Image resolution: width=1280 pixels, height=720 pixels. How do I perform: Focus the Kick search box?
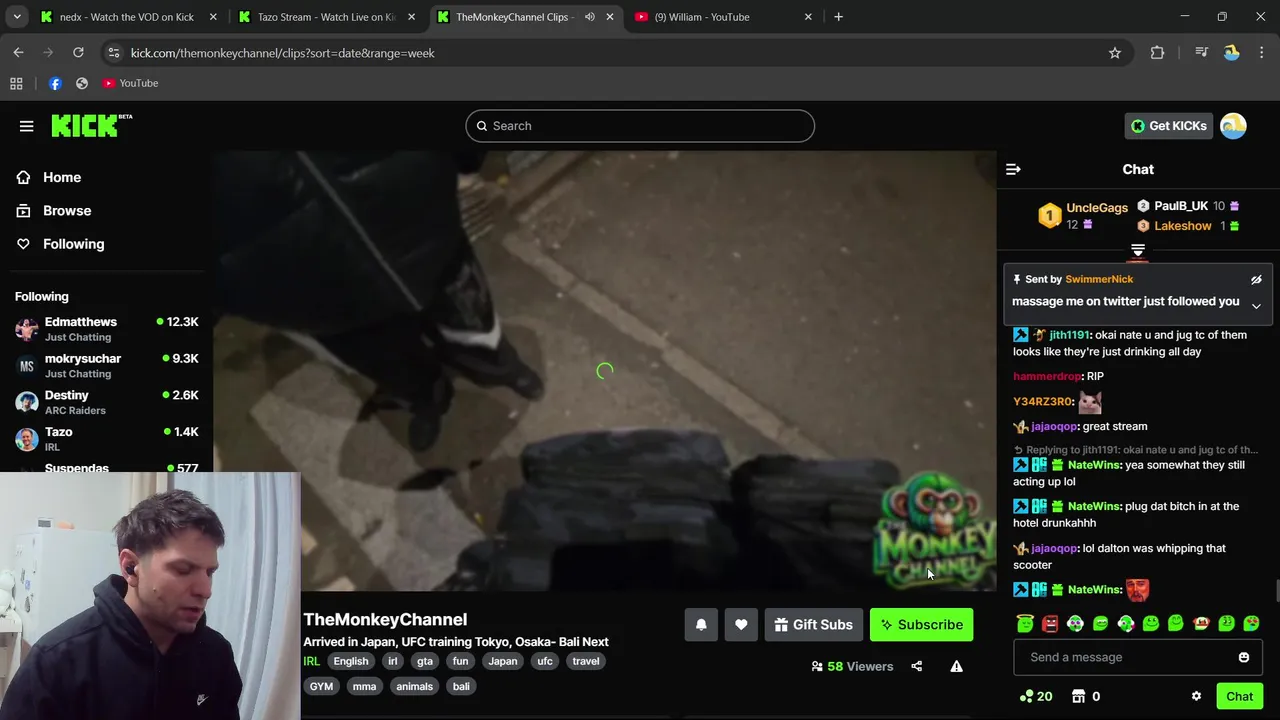click(x=640, y=126)
